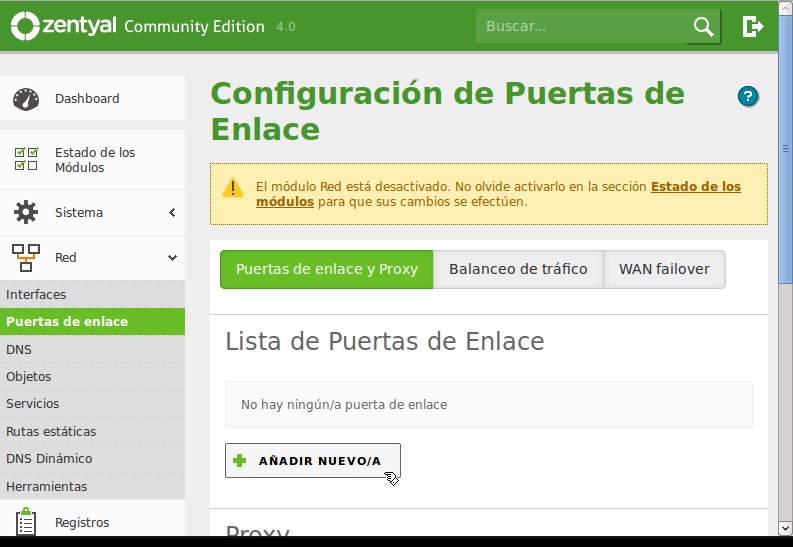793x547 pixels.
Task: Select Puertas de enlace submenu item
Action: (93, 322)
